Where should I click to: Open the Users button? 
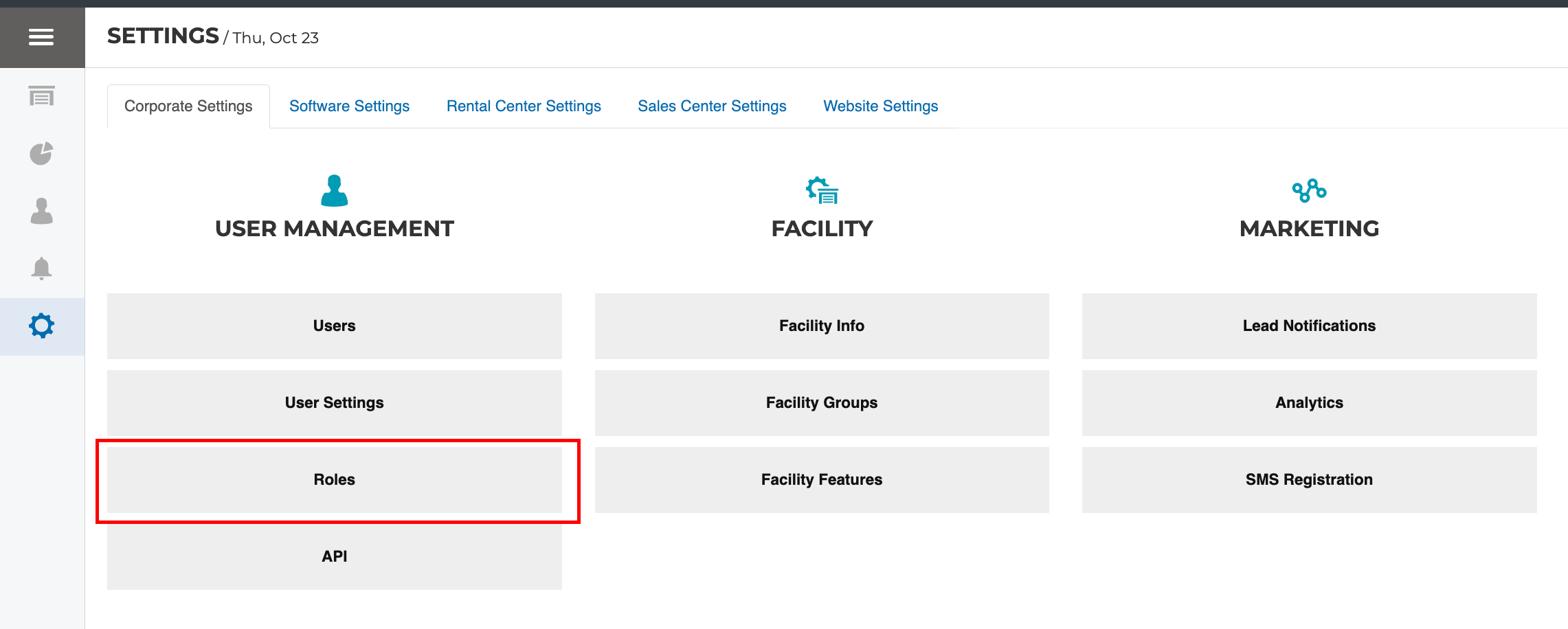pyautogui.click(x=334, y=326)
